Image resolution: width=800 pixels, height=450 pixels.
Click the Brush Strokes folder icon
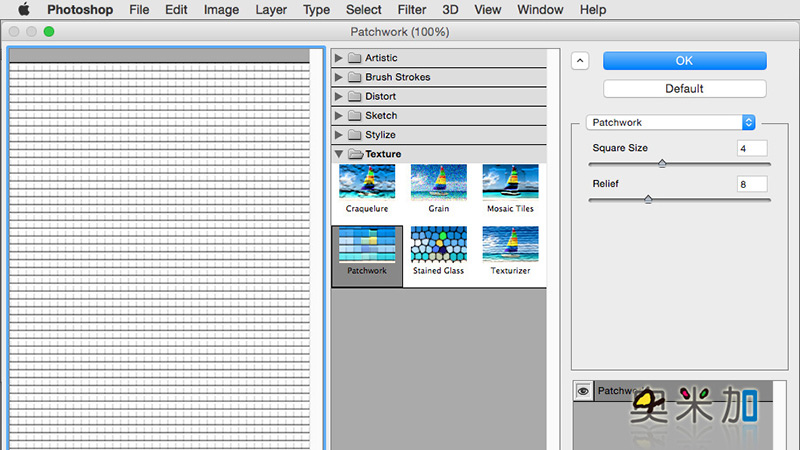[x=355, y=77]
